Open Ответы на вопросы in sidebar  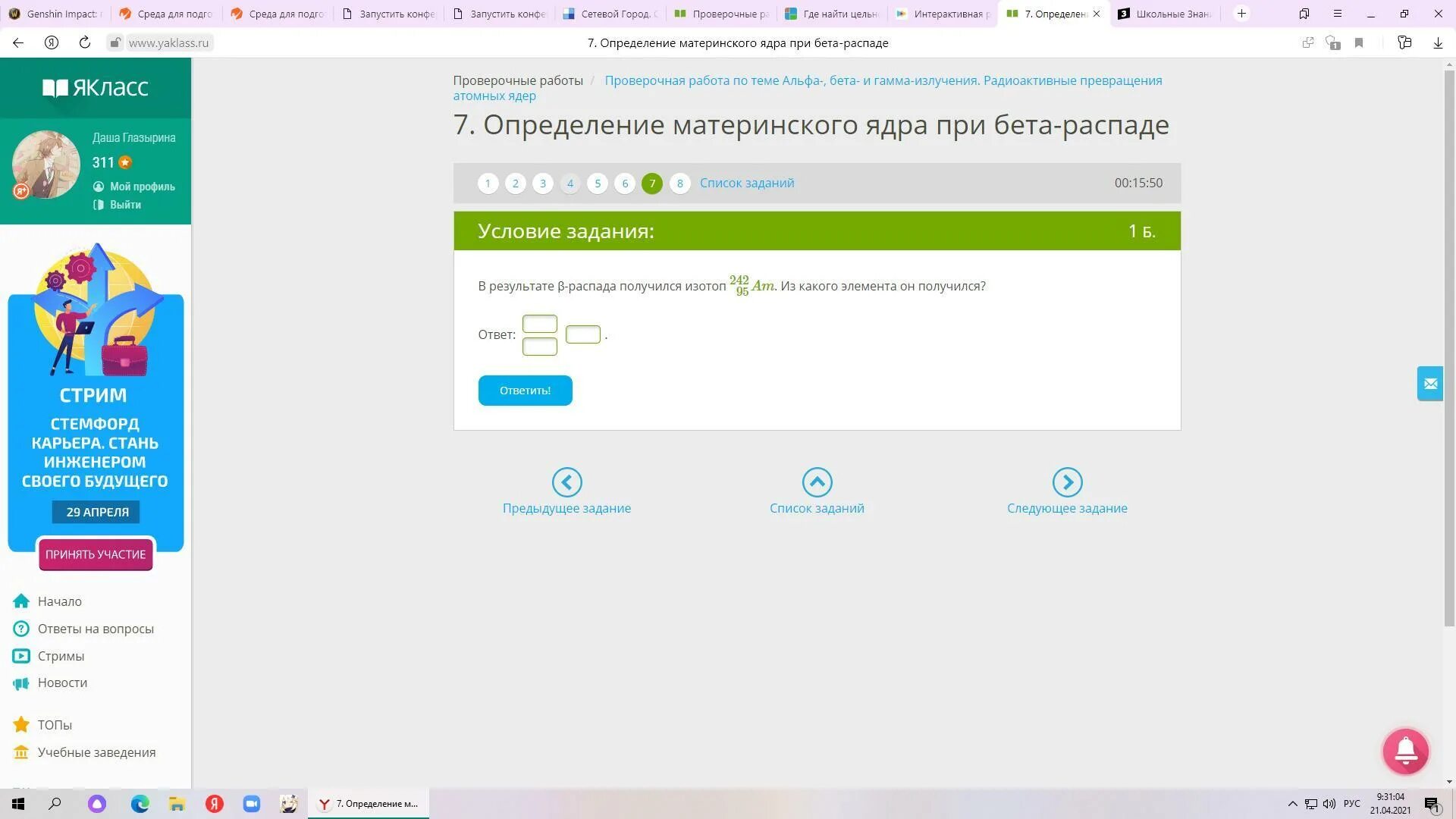click(96, 629)
